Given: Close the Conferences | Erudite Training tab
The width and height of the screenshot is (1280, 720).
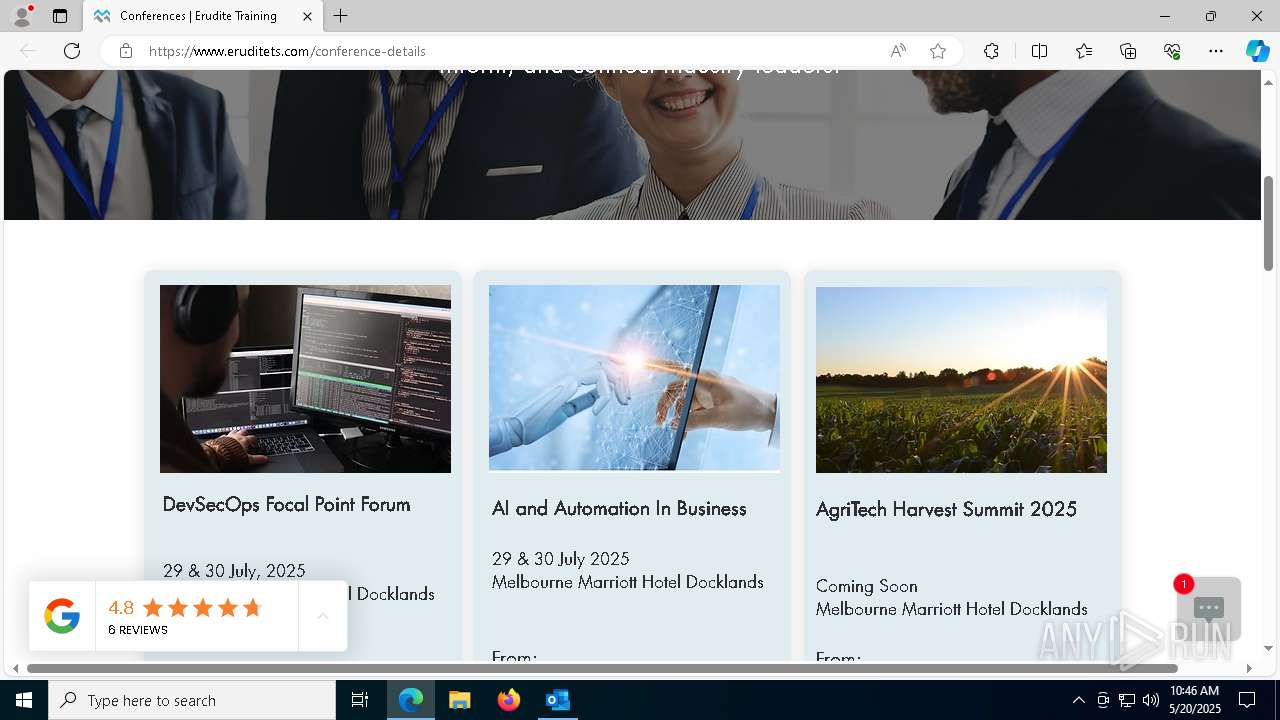Looking at the screenshot, I should coord(307,16).
